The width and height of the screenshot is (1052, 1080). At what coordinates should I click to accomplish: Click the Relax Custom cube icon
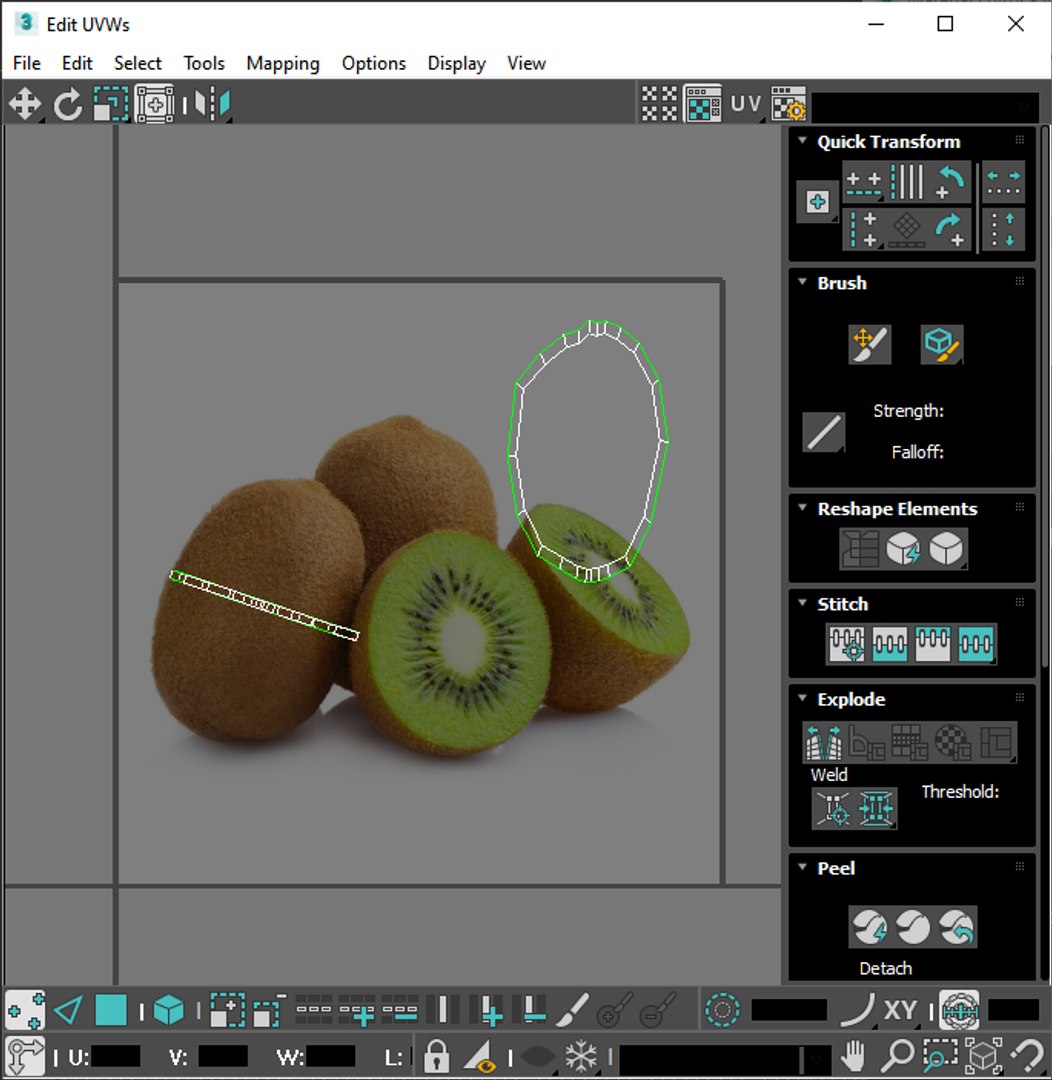(x=946, y=549)
